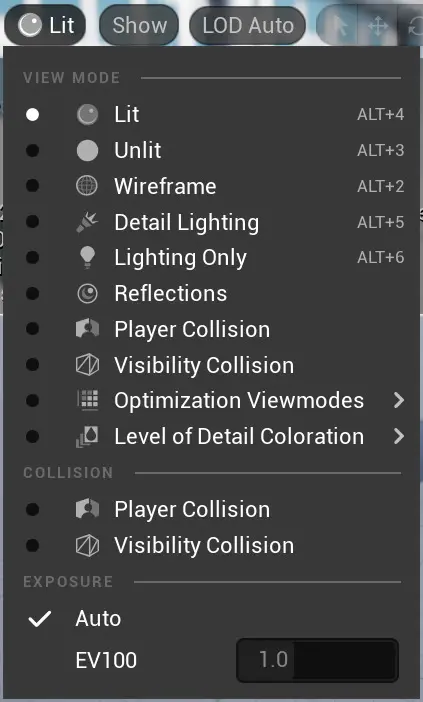Click the Detail Lighting flashlight icon
Screen dimensions: 423x702
[x=87, y=222]
